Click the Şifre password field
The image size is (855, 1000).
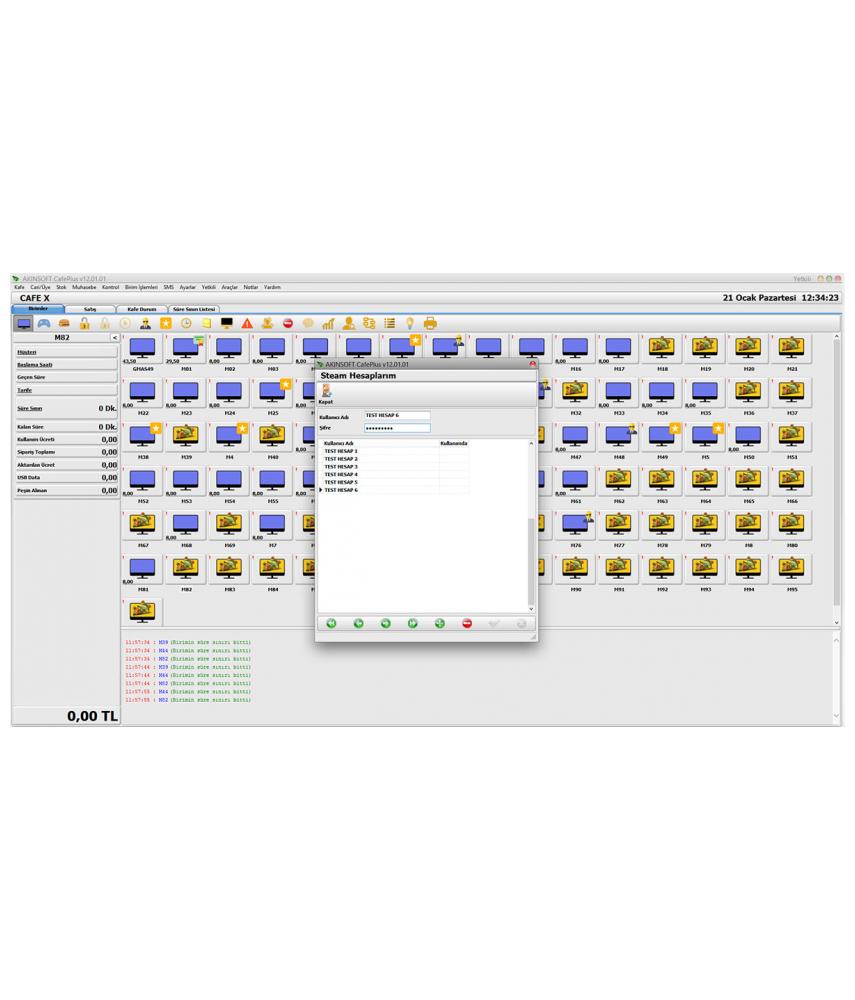[x=397, y=428]
